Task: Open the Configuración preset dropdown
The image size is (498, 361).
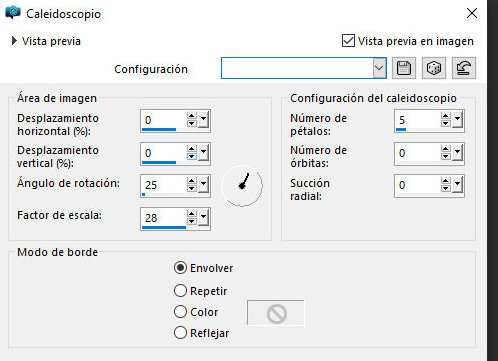Action: pos(379,68)
